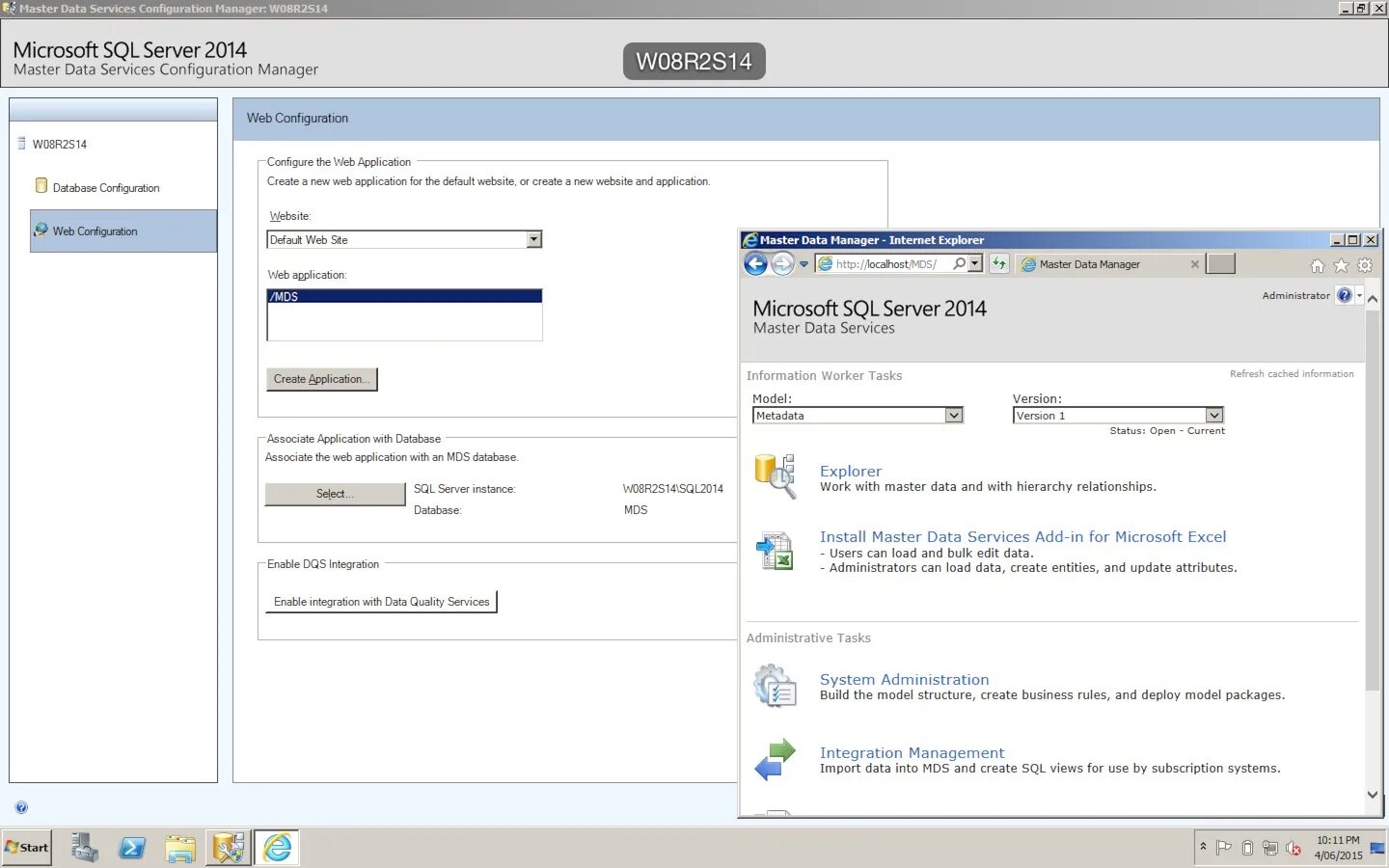Switch to the MDS Configuration Manager taskbar icon
This screenshot has height=868, width=1389.
coord(229,848)
